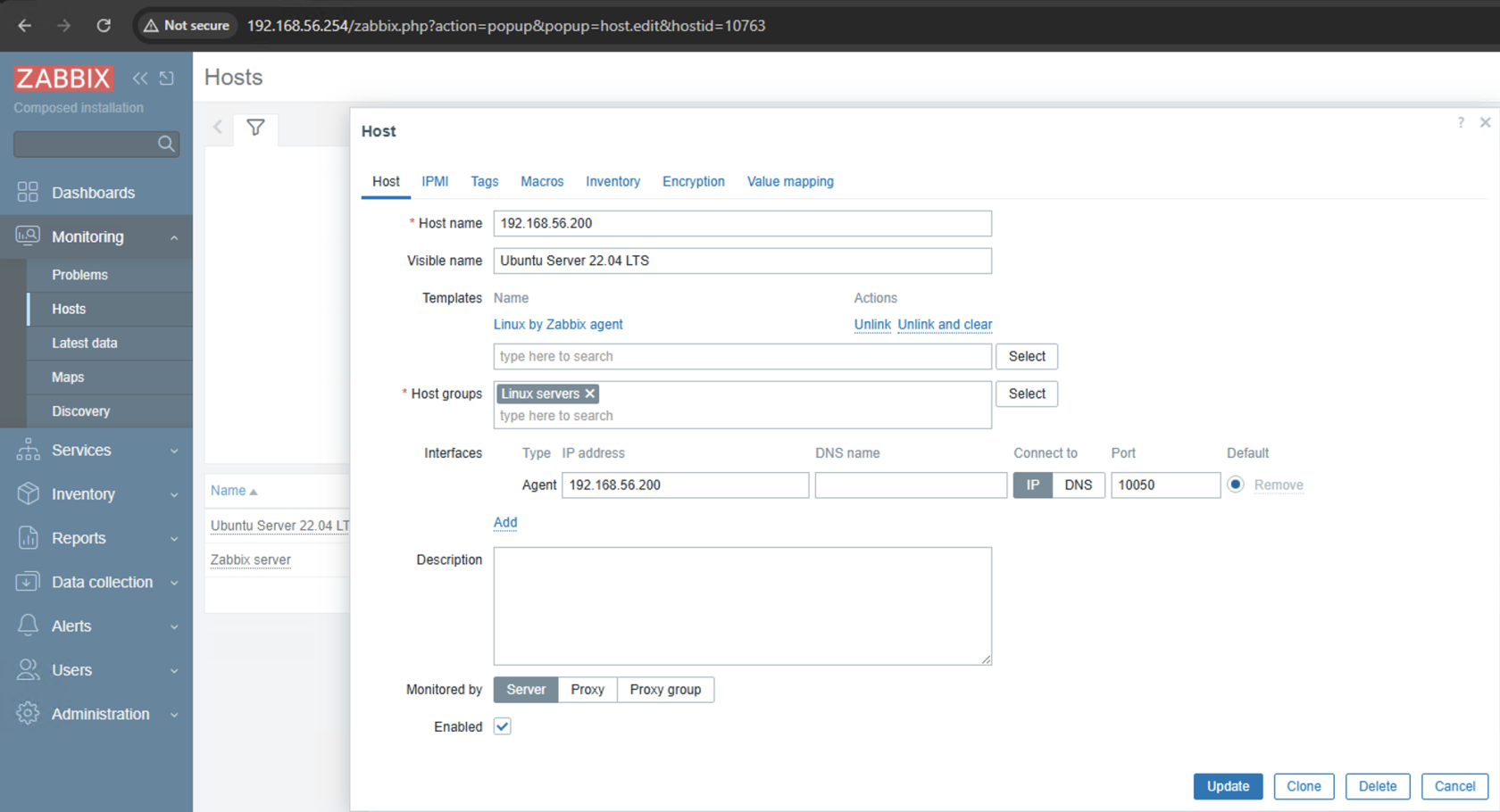
Task: Set Connect to IP
Action: [x=1032, y=485]
